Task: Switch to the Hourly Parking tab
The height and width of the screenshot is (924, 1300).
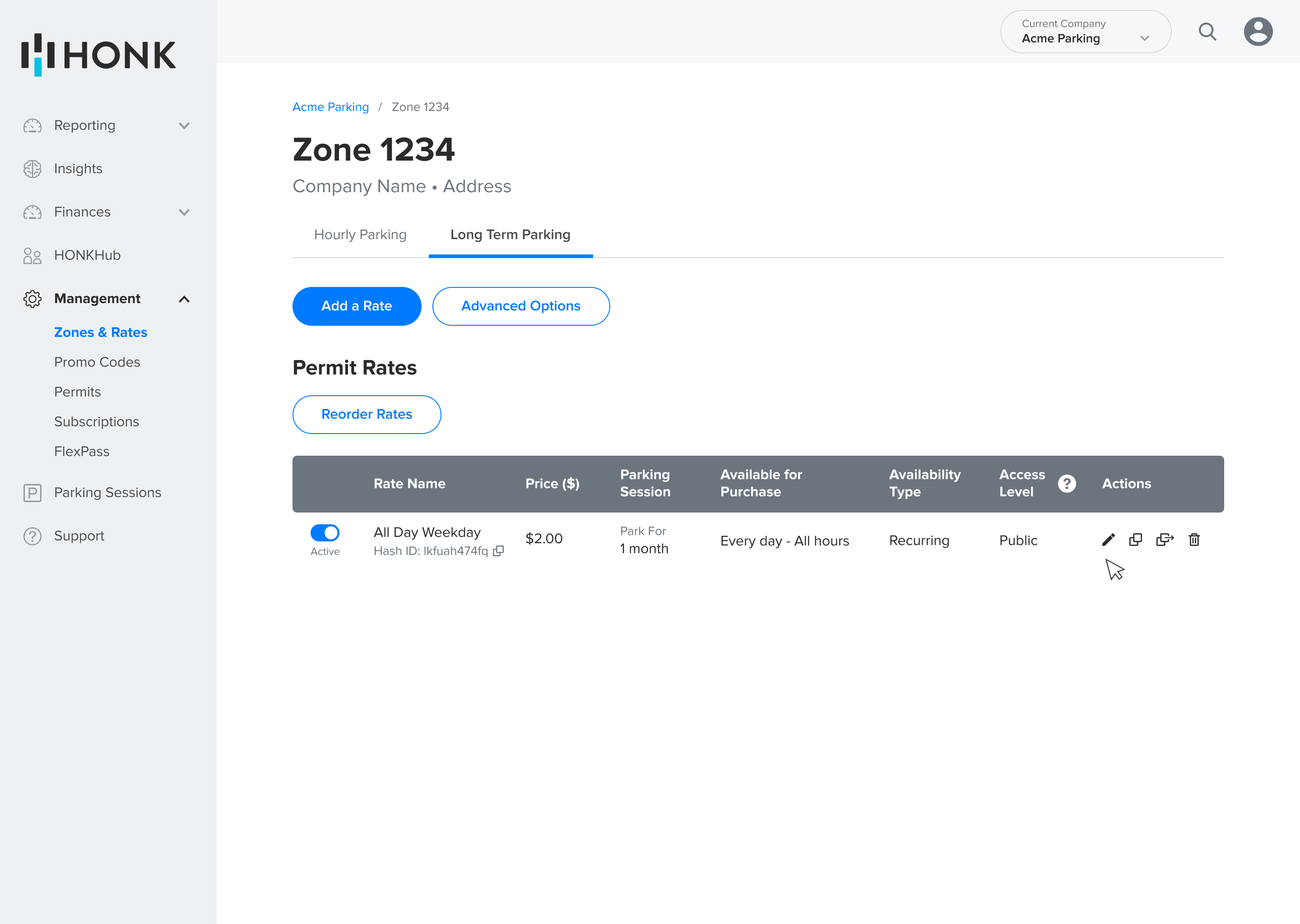Action: click(360, 235)
